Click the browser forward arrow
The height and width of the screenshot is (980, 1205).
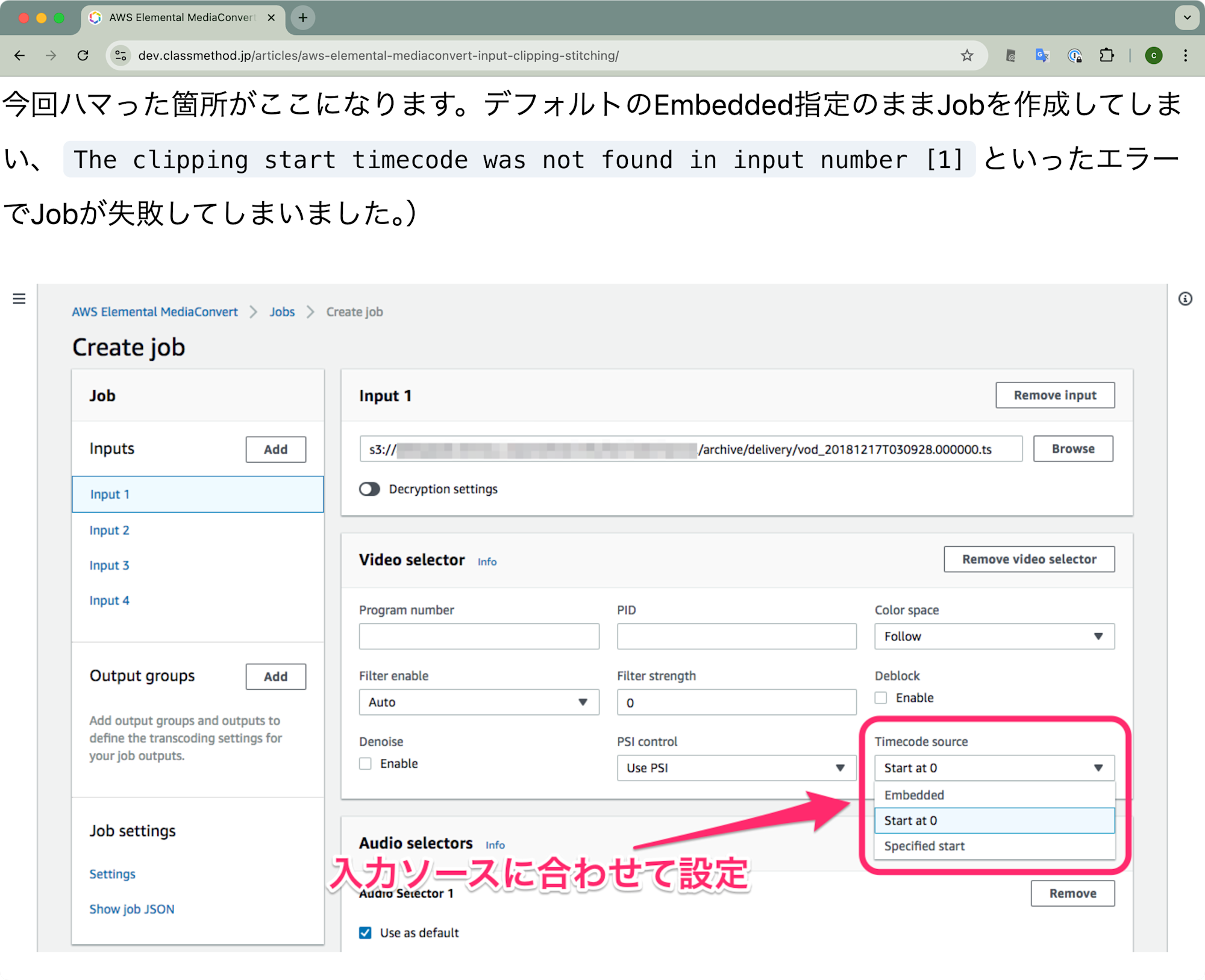click(51, 55)
